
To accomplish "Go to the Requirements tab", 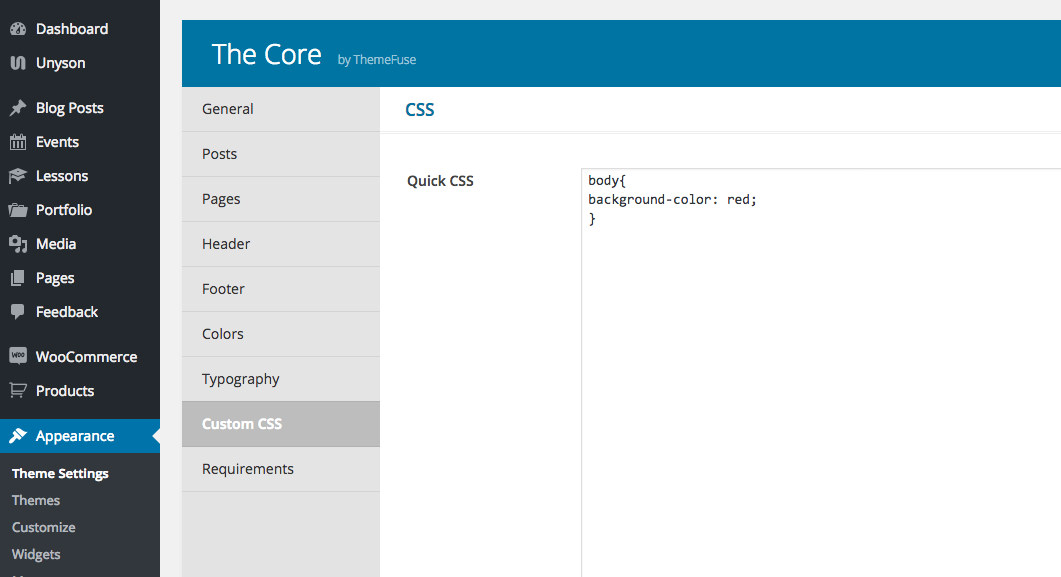I will pyautogui.click(x=281, y=469).
